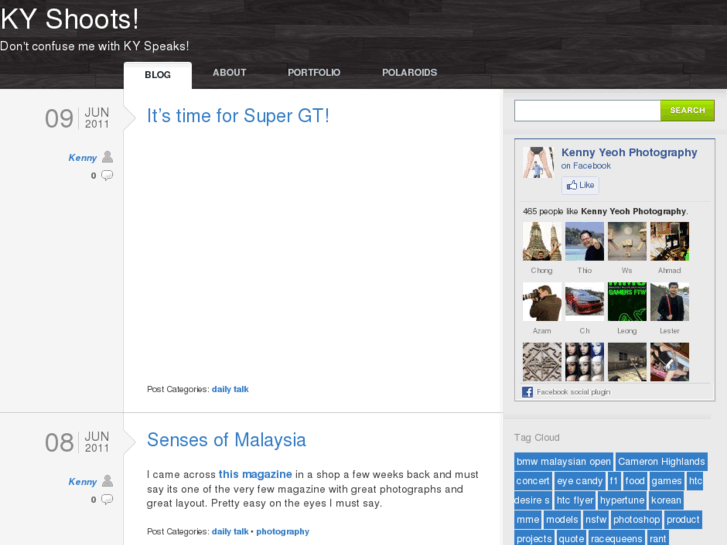Click "daily talk" category under Senses of Malaysia
The width and height of the screenshot is (727, 545).
tap(230, 532)
